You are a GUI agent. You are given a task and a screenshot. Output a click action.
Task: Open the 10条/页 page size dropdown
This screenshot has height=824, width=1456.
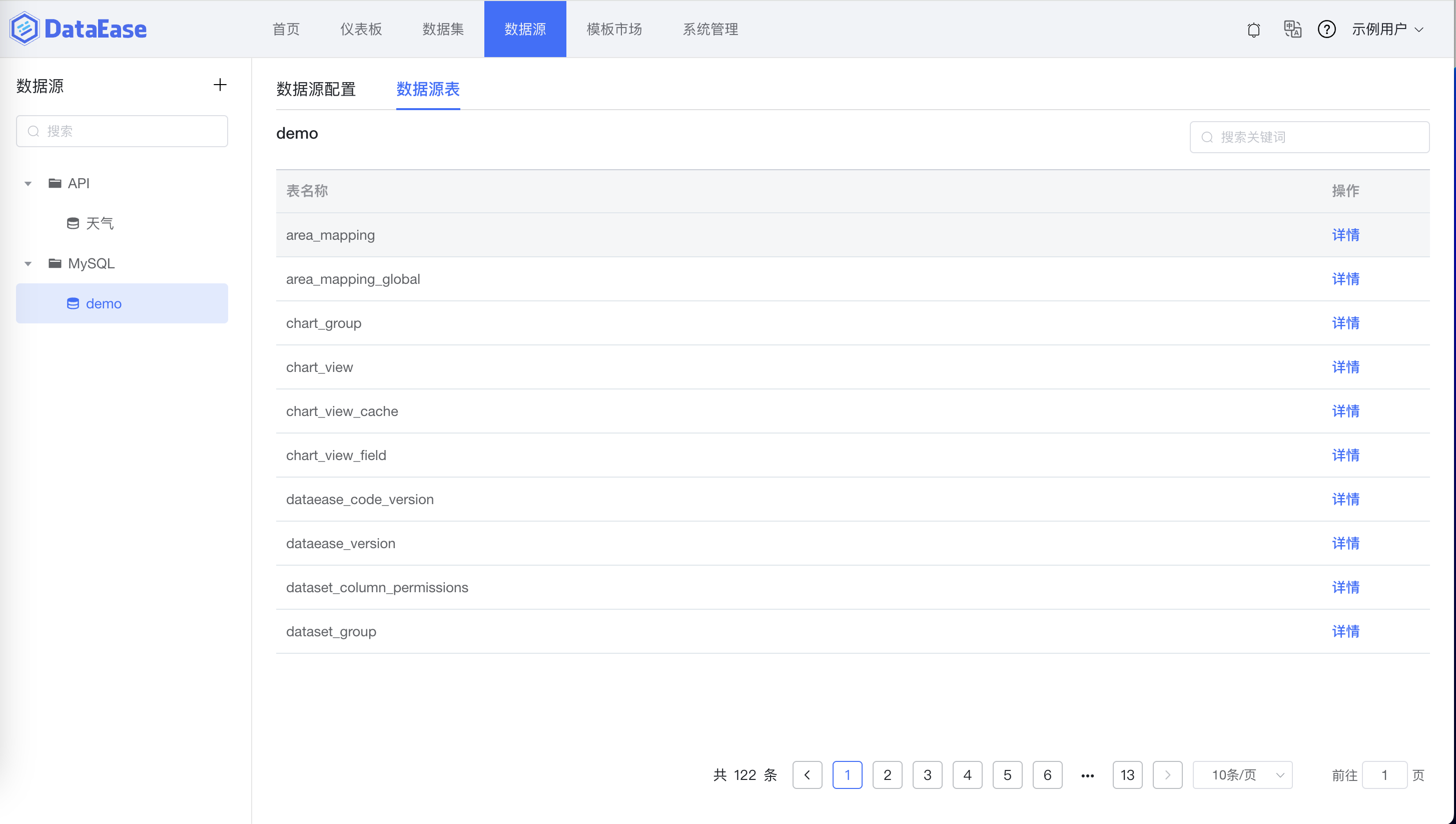pyautogui.click(x=1242, y=775)
